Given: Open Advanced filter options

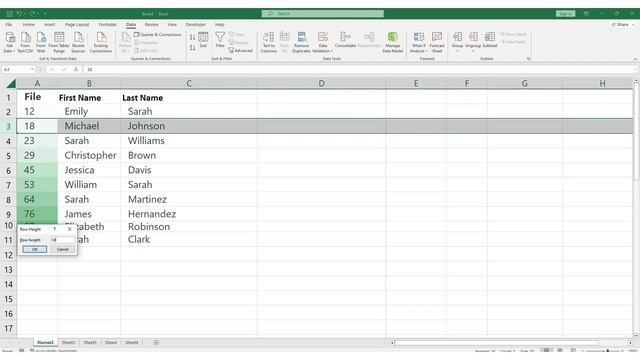Looking at the screenshot, I should tap(240, 51).
